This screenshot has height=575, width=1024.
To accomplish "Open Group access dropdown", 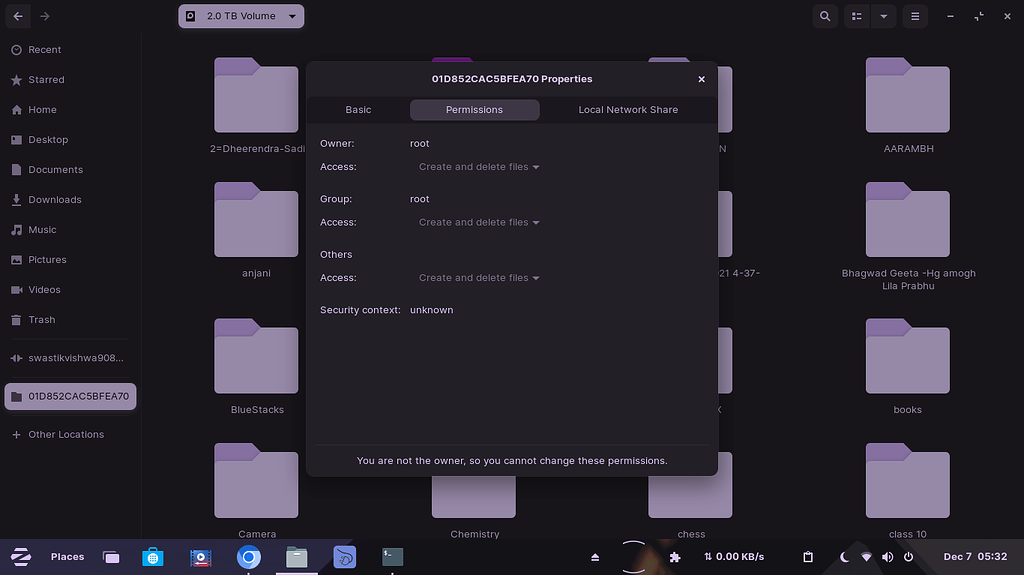I will click(479, 223).
